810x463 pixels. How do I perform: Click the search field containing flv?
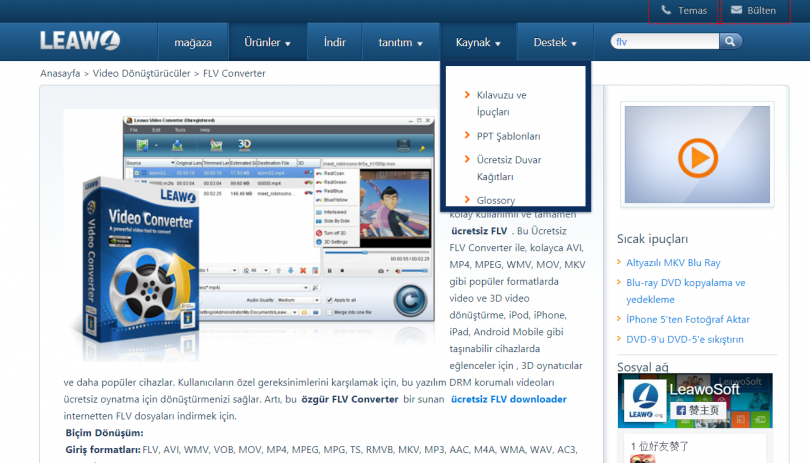pos(665,41)
